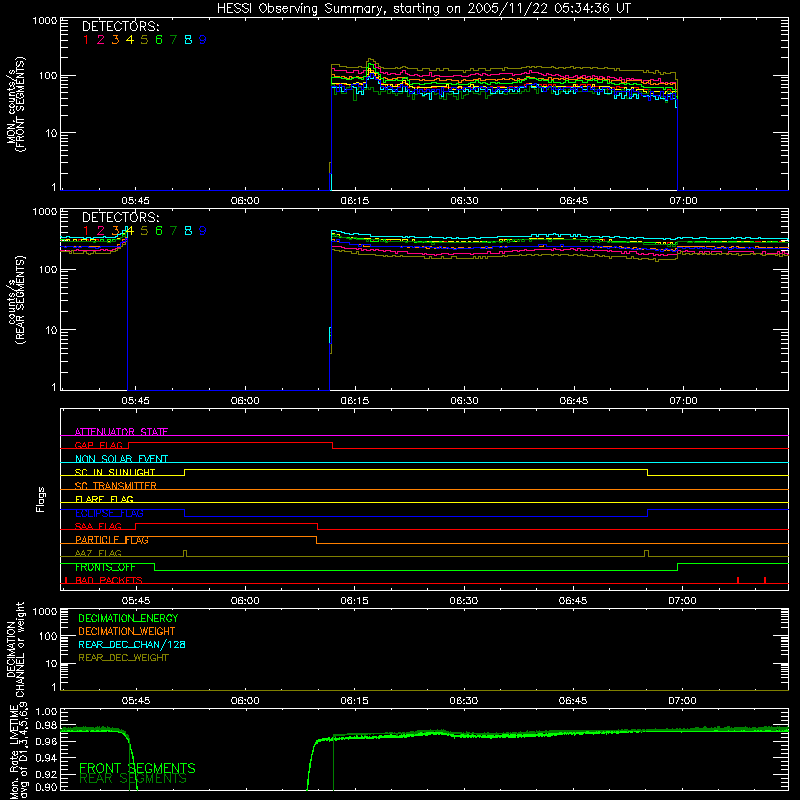Click the FLARE_FLAG label
Viewport: 800px width, 800px height.
(x=104, y=499)
